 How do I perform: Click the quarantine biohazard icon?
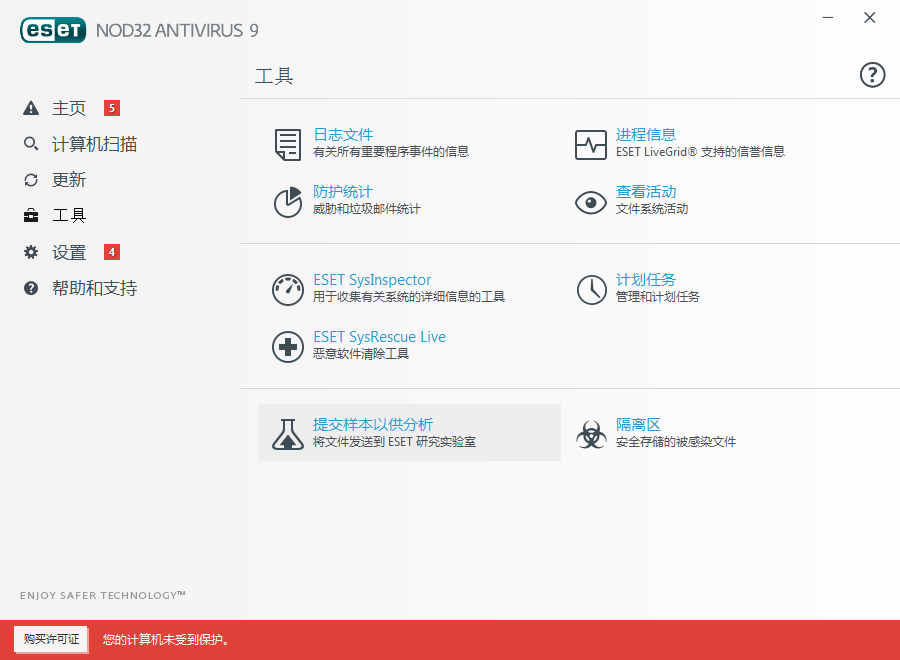point(591,434)
